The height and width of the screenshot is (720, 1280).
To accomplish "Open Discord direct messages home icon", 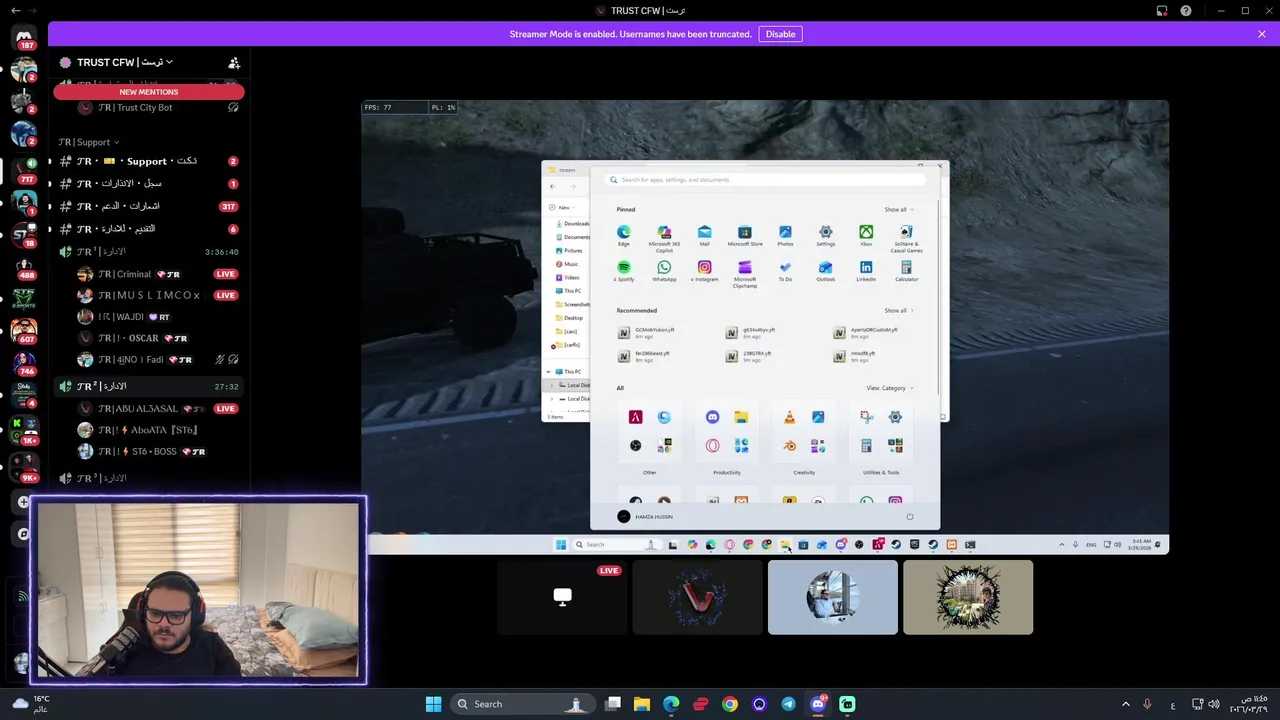I will click(x=24, y=38).
